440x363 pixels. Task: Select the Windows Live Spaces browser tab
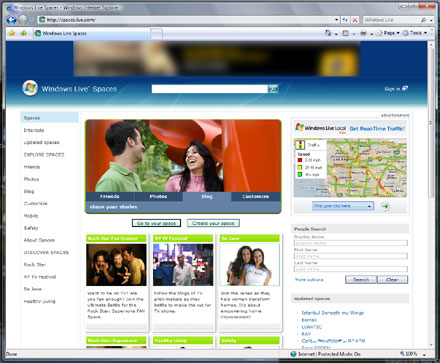(x=91, y=33)
